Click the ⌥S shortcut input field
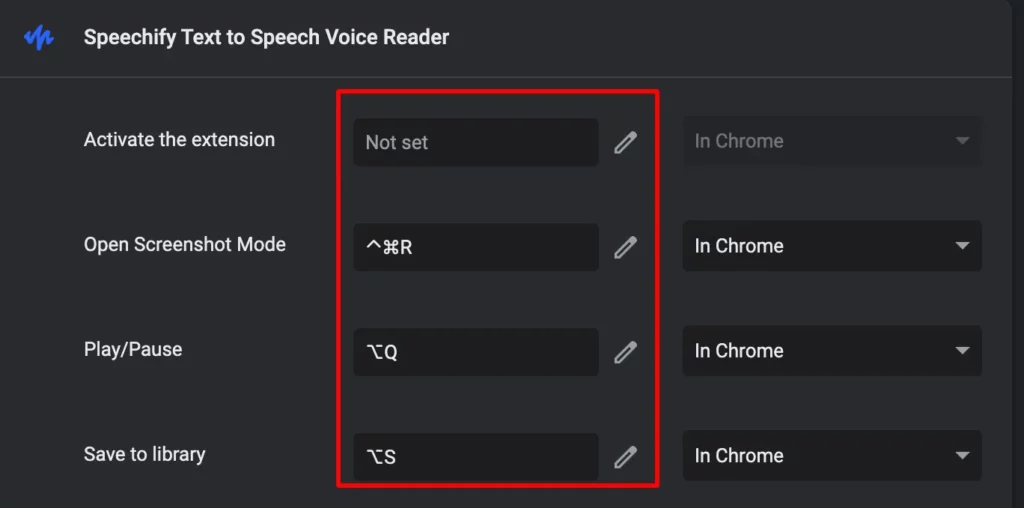This screenshot has width=1024, height=508. (x=475, y=457)
